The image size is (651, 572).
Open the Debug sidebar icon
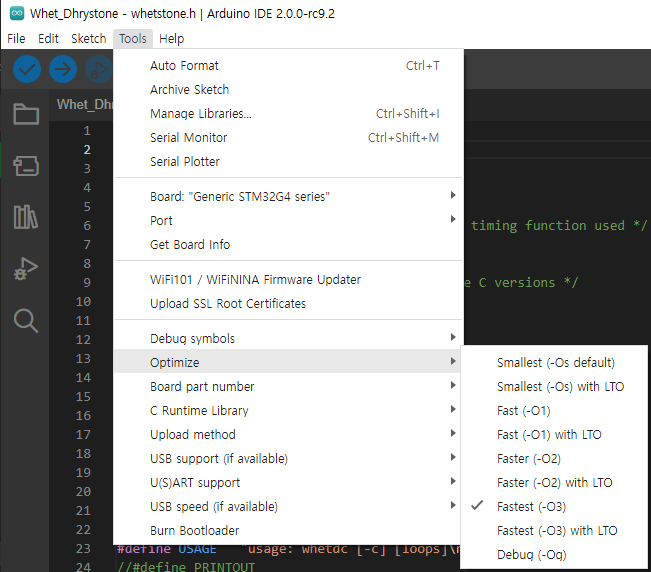26,269
